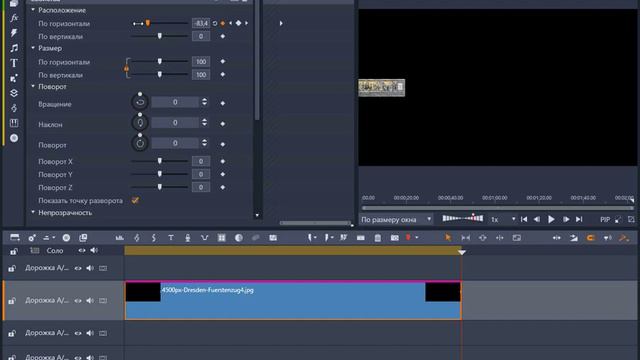Click the image thumbnail in the preview
640x360 pixels.
tap(382, 88)
